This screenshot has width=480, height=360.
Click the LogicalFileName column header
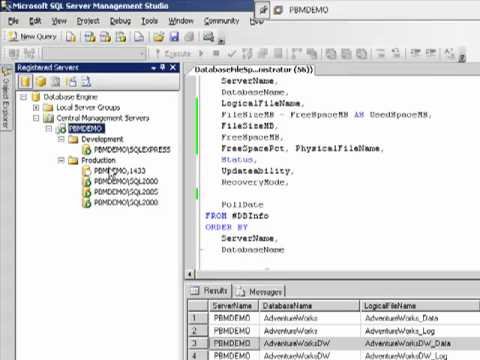(x=419, y=306)
